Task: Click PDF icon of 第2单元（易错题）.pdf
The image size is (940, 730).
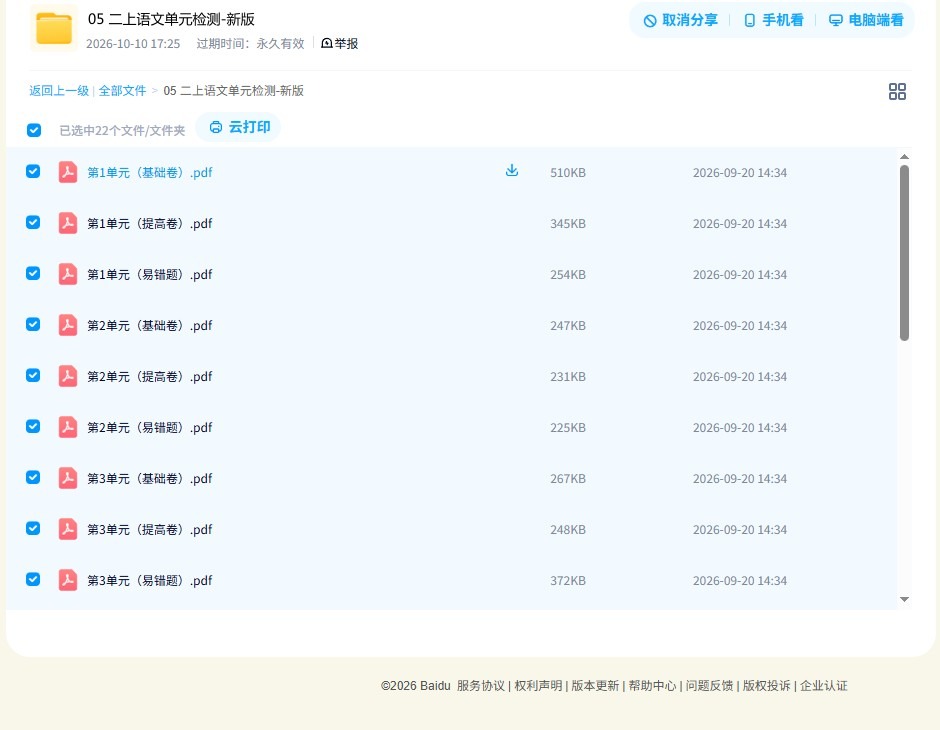Action: [68, 427]
